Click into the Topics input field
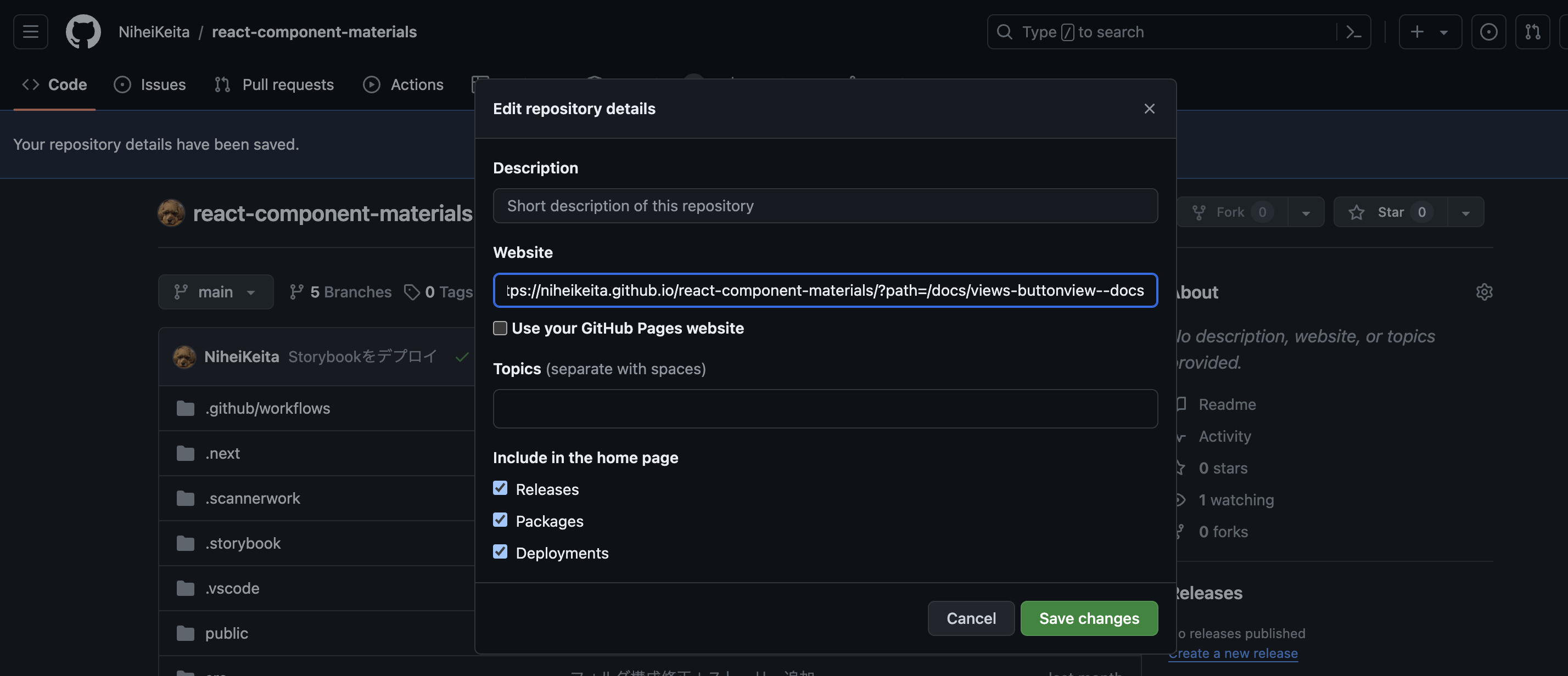Viewport: 1568px width, 676px height. (x=825, y=409)
